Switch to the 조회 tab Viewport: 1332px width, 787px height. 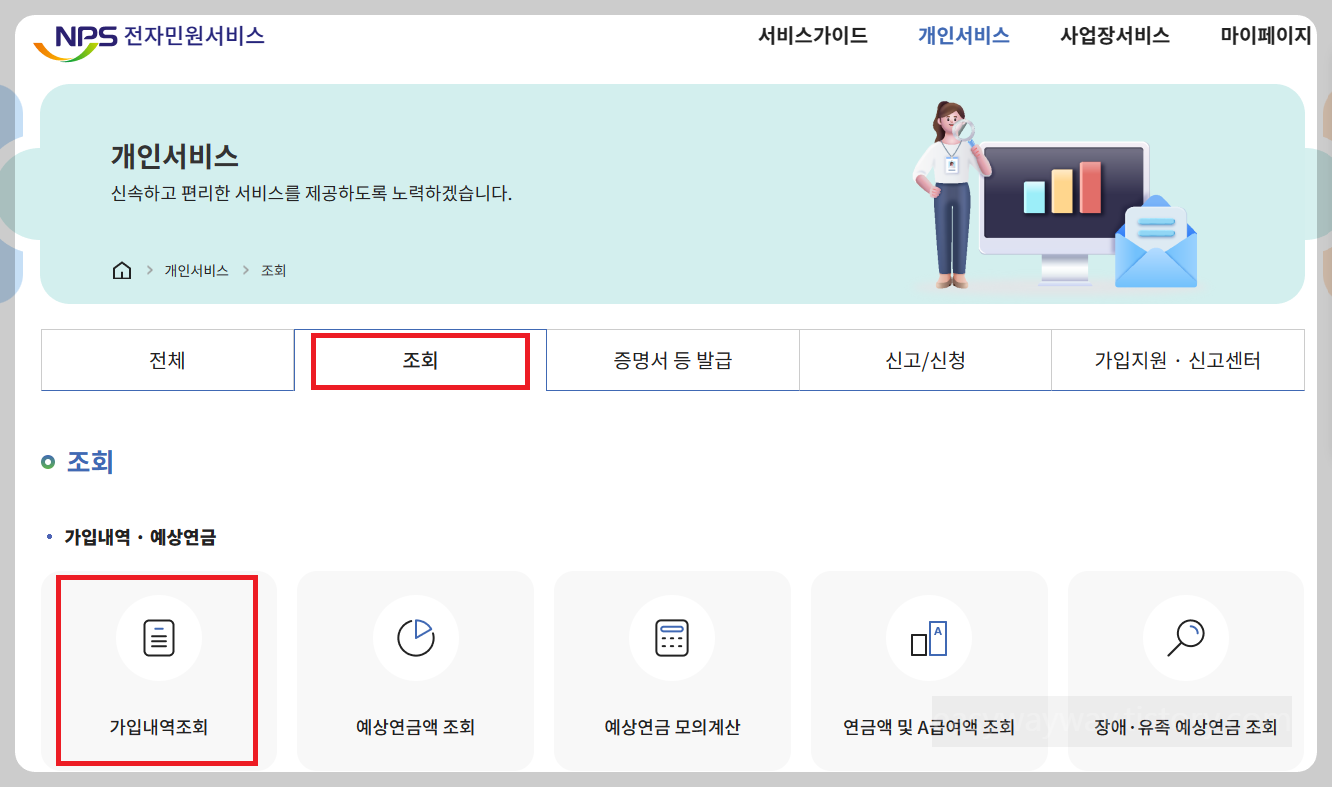point(420,360)
